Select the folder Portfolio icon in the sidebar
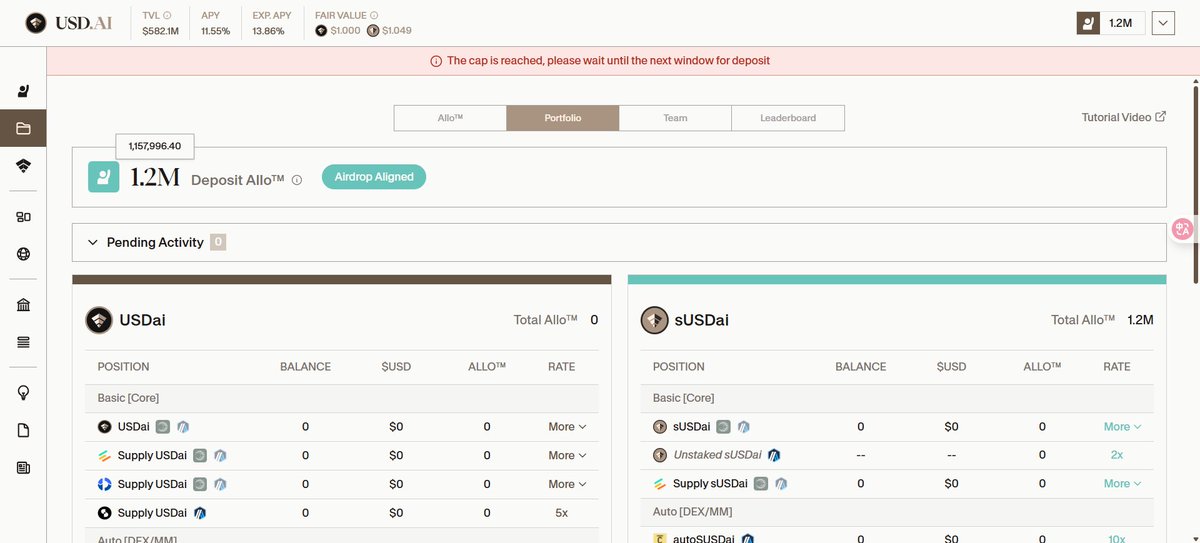Screen dimensions: 1200x543 23,128
